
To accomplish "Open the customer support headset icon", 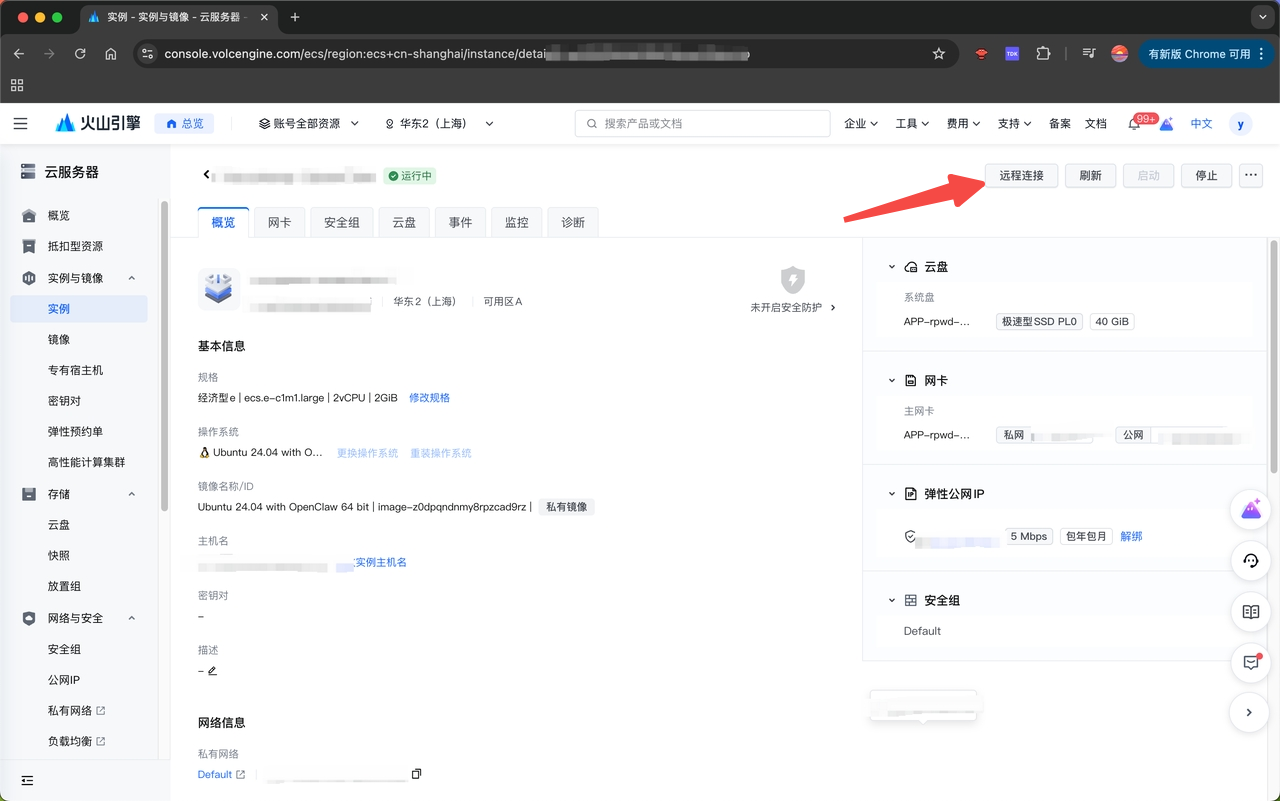I will point(1250,561).
